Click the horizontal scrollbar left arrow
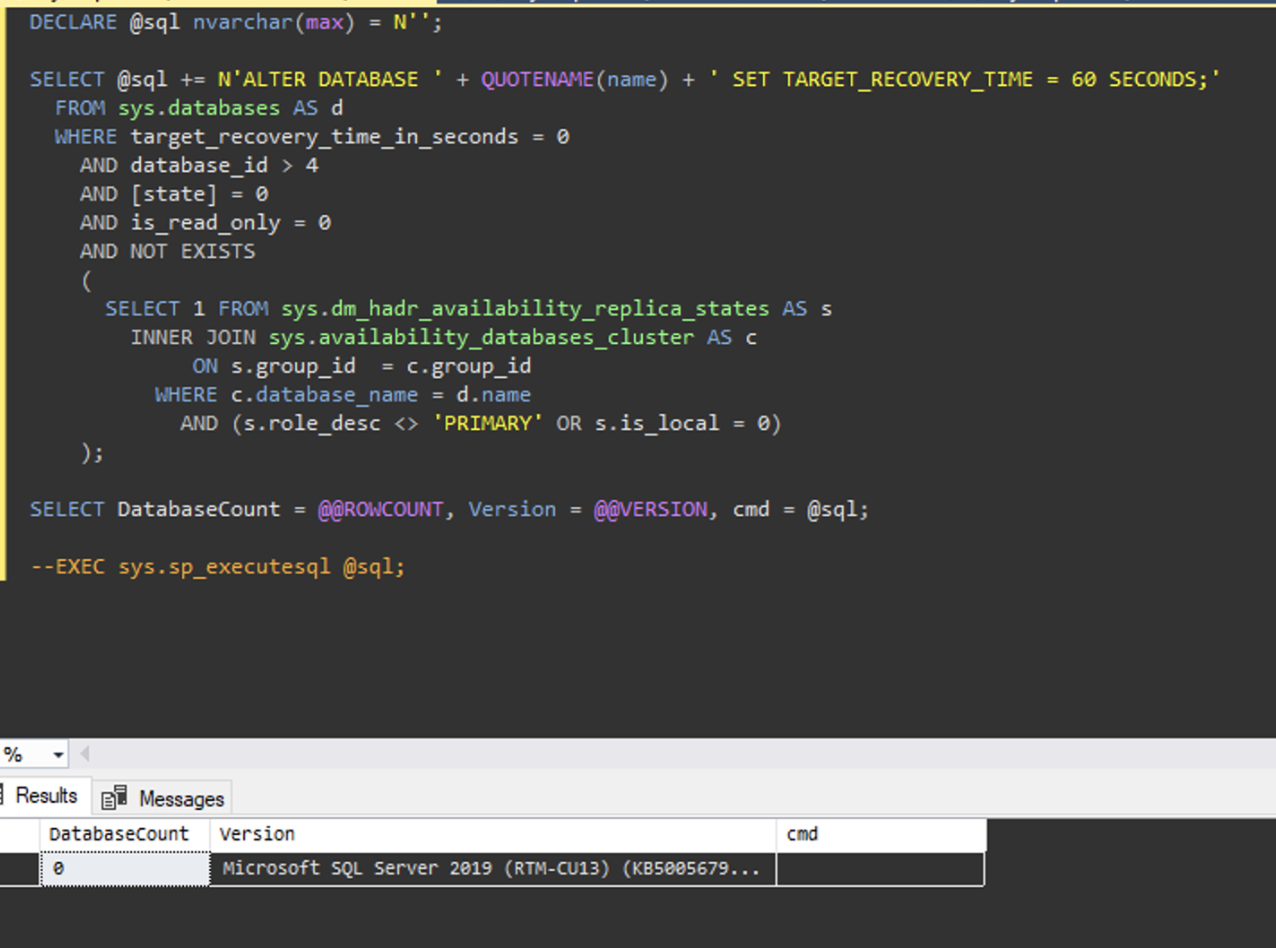The height and width of the screenshot is (948, 1276). coord(84,755)
